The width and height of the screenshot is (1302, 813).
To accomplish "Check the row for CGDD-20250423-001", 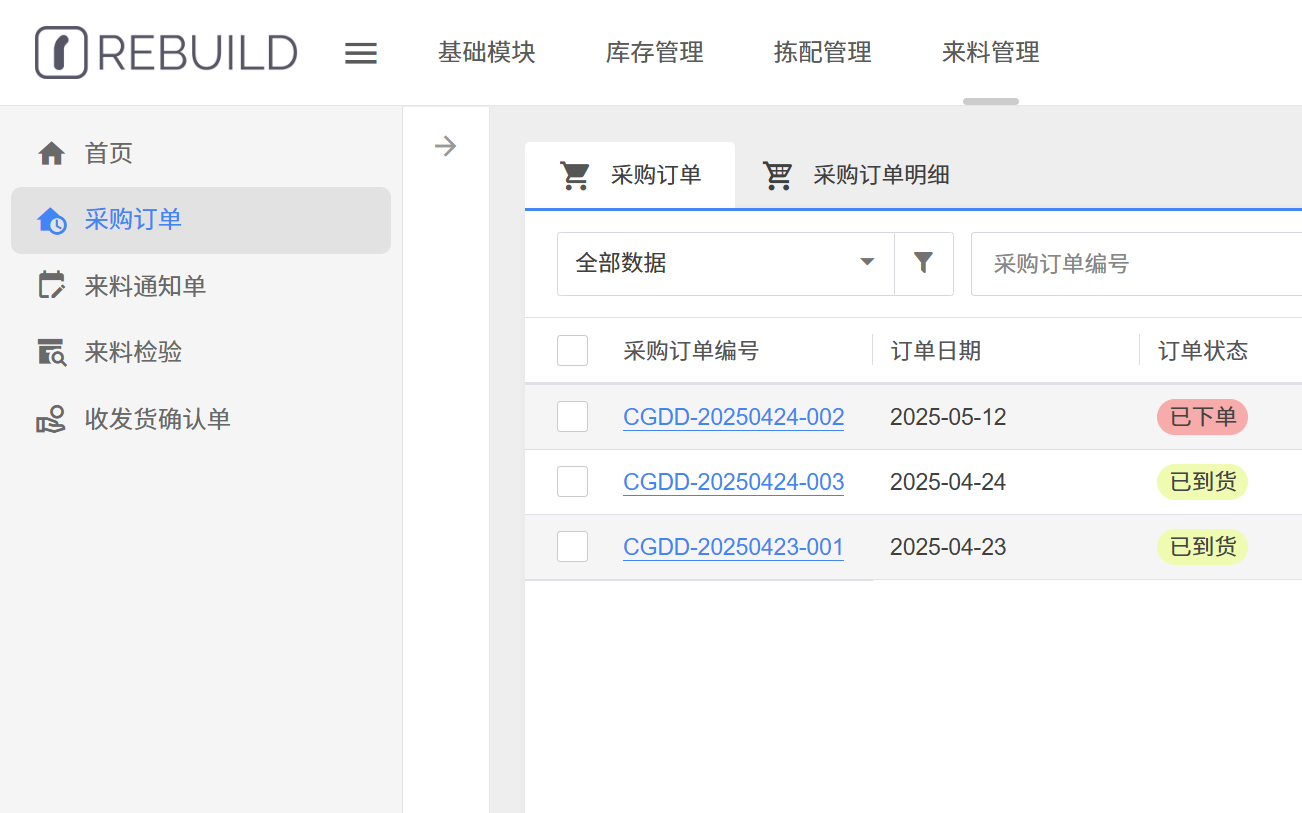I will click(572, 547).
